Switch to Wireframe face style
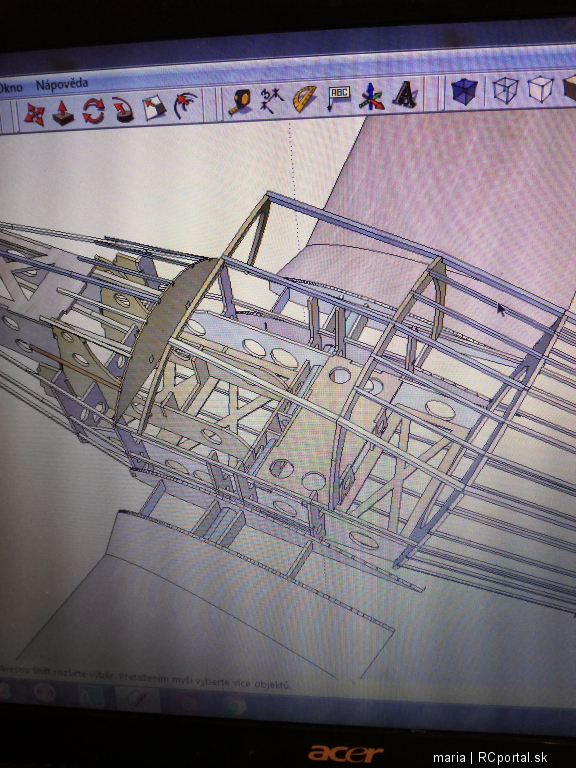The image size is (576, 768). (505, 90)
